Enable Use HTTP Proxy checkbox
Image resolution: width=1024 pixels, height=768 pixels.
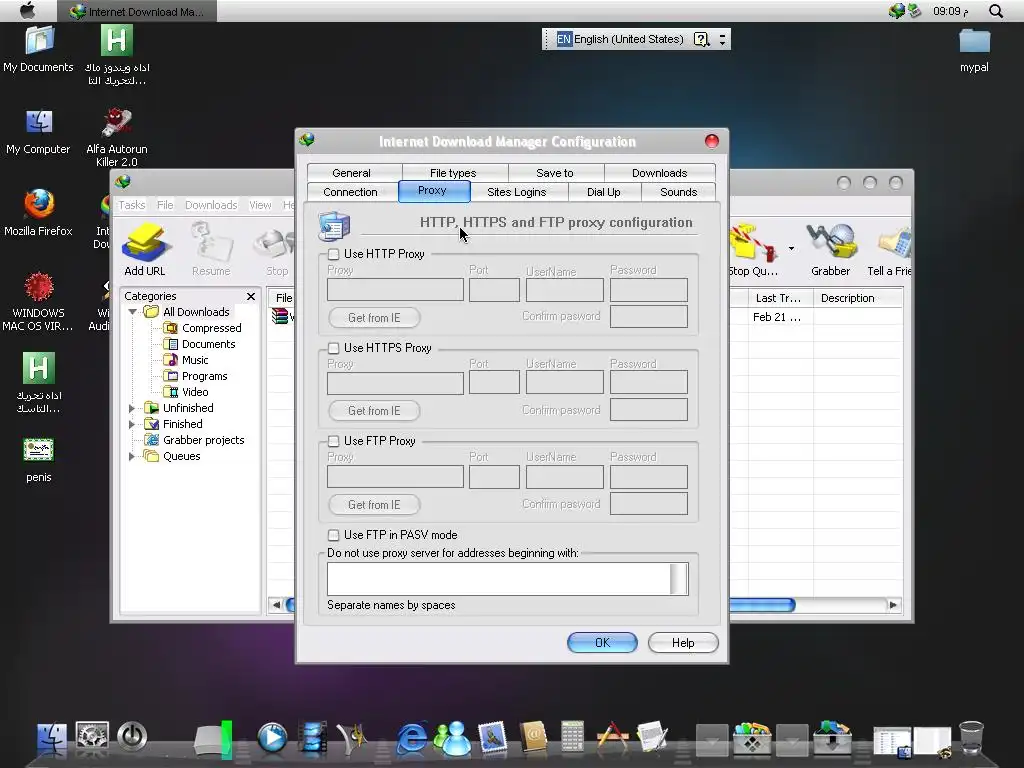[x=334, y=254]
